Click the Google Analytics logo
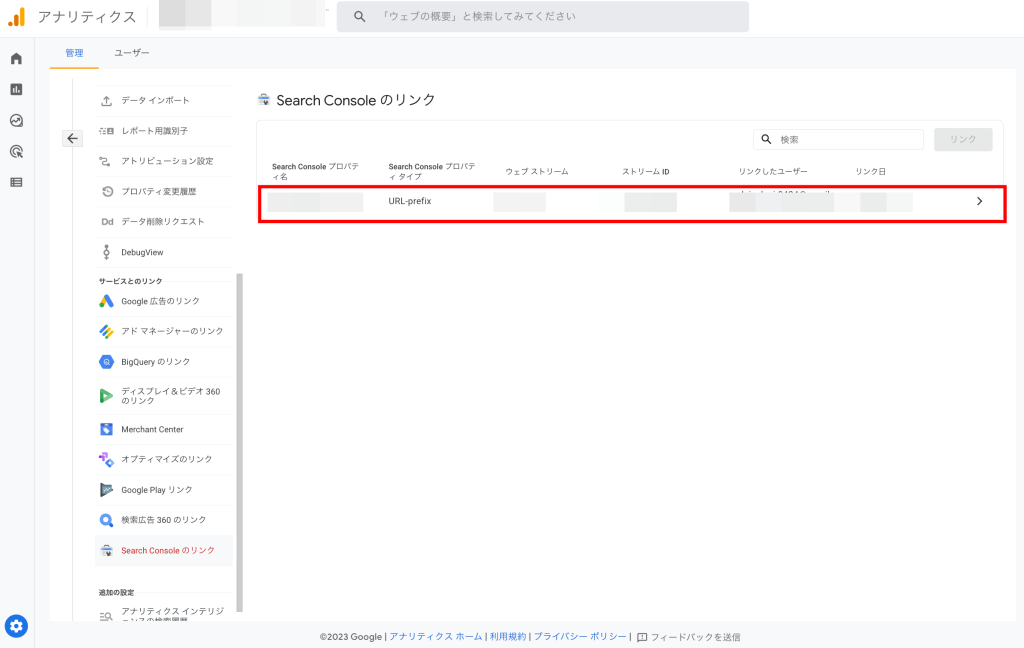 point(17,17)
